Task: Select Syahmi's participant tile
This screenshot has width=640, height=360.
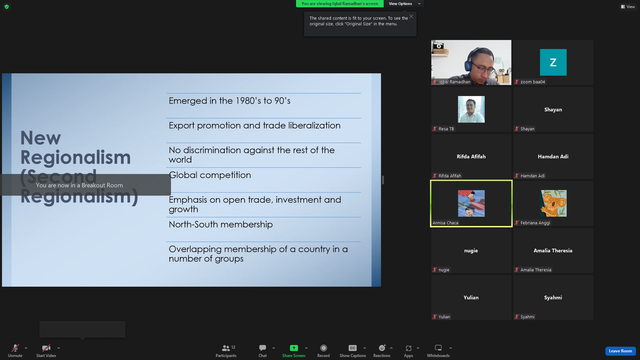Action: click(553, 297)
